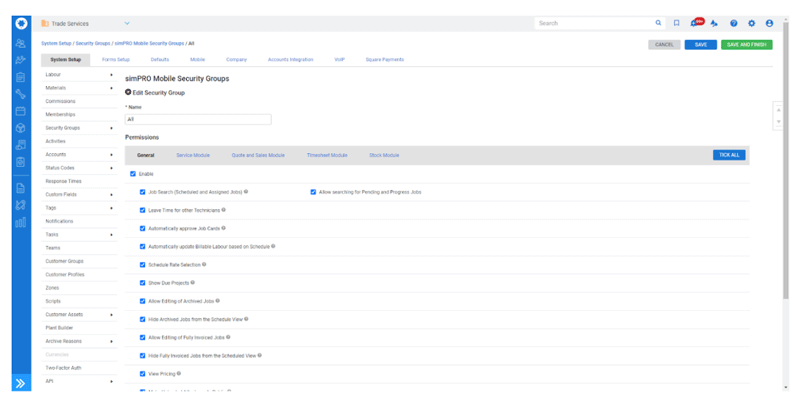Open the Leads sidebar icon
This screenshot has width=800, height=400.
point(21,60)
